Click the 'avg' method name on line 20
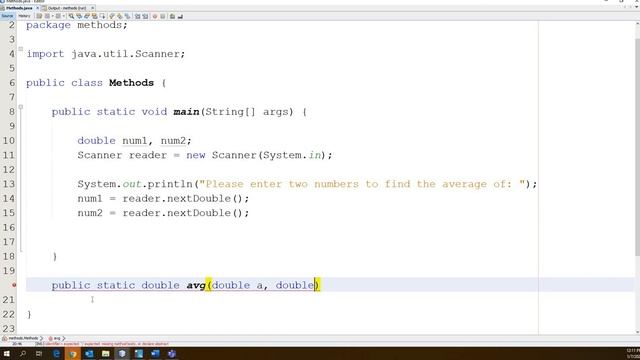Viewport: 640px width, 360px height. pyautogui.click(x=196, y=285)
